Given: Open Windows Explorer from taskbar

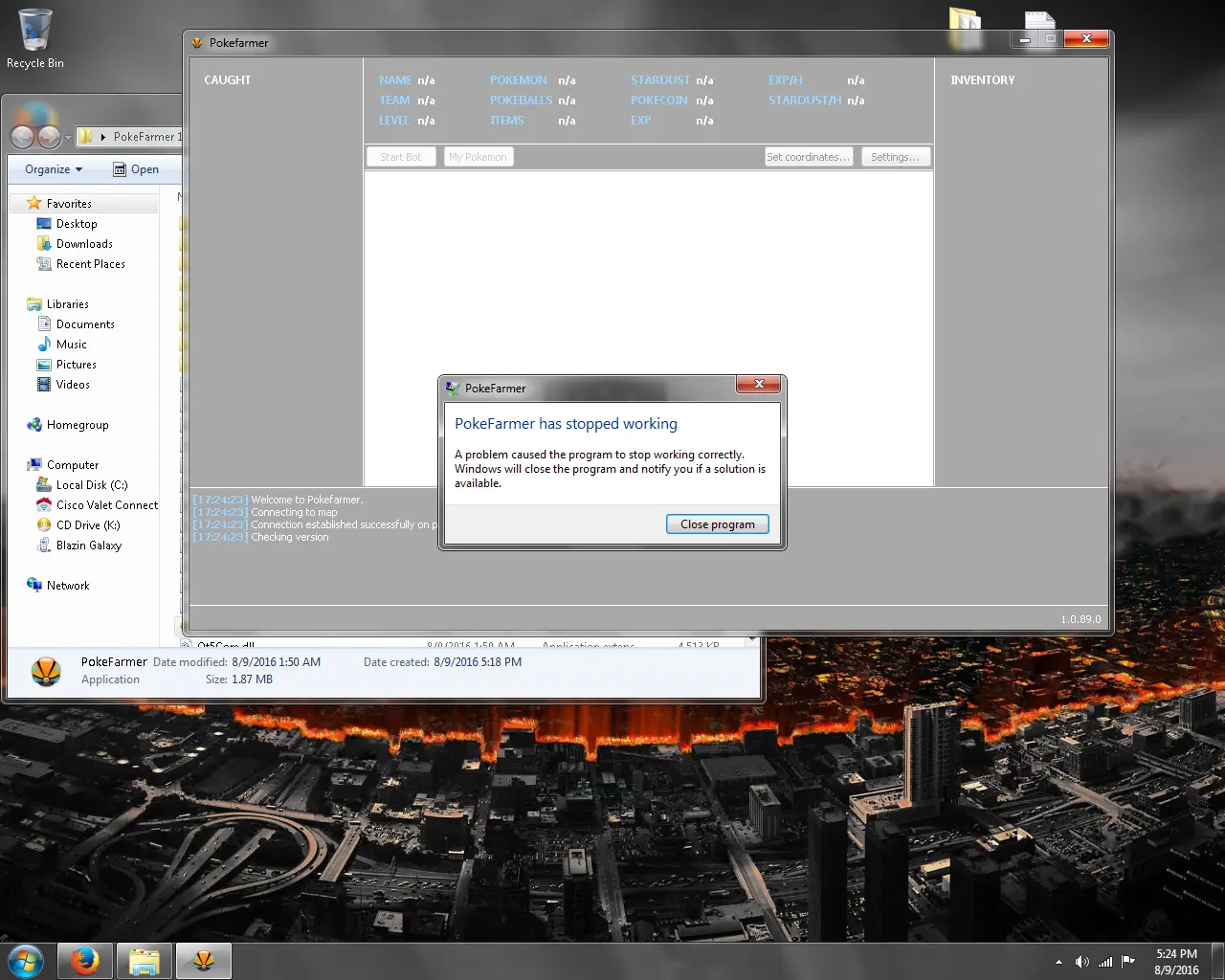Looking at the screenshot, I should [145, 961].
